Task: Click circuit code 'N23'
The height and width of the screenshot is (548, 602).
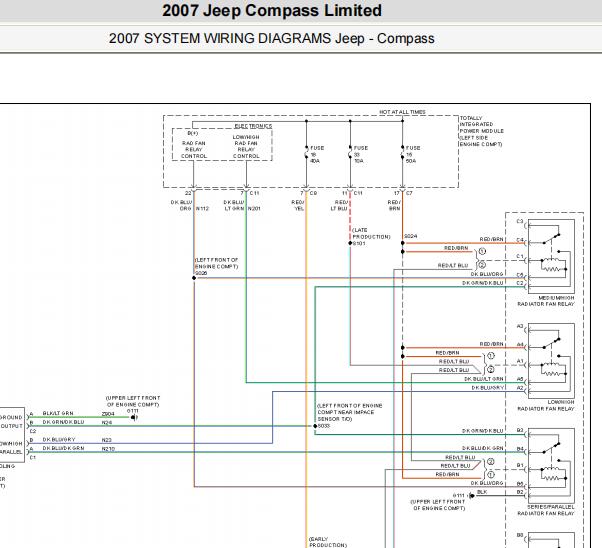Action: click(x=106, y=440)
